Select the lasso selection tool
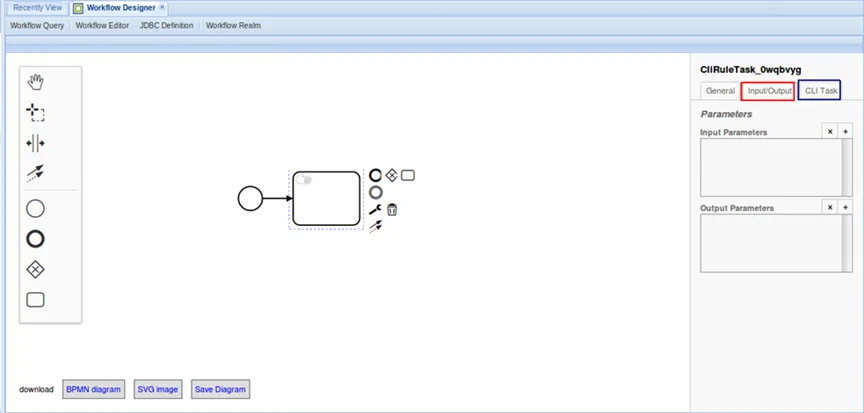Image resolution: width=864 pixels, height=413 pixels. (x=35, y=112)
